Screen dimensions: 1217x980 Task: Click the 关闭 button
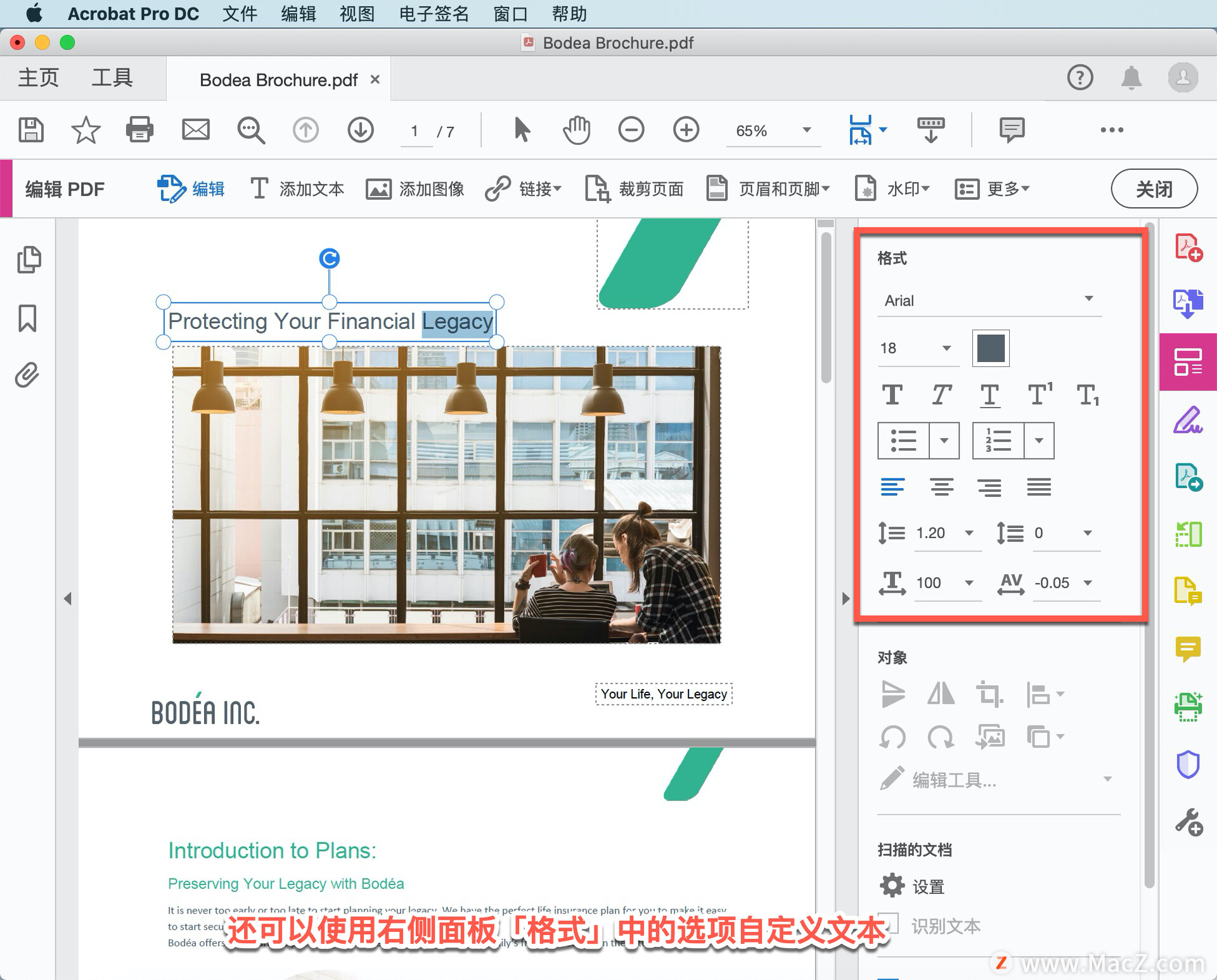pyautogui.click(x=1154, y=188)
